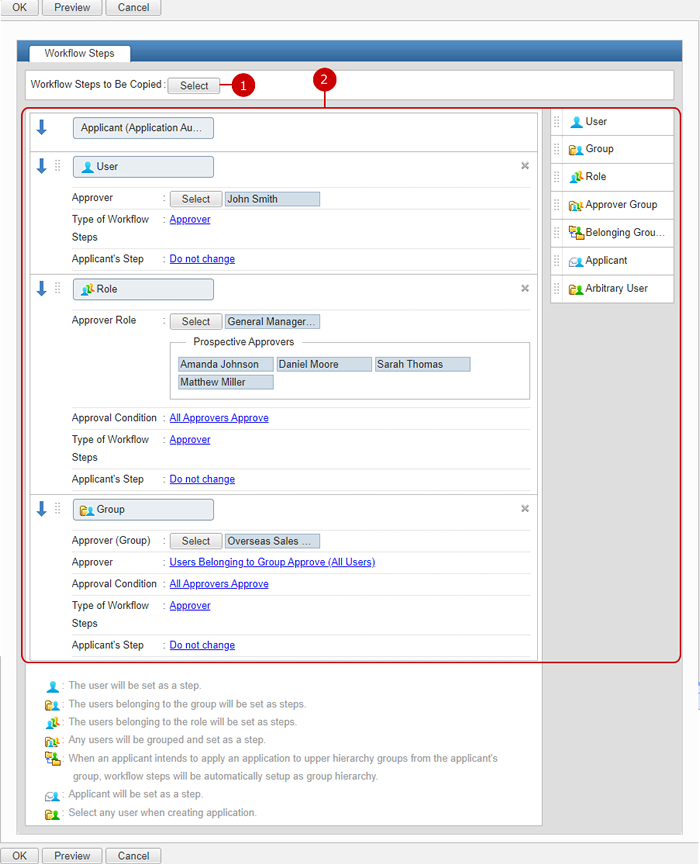Click the Belonging Group palette icon
This screenshot has height=864, width=700.
point(576,233)
